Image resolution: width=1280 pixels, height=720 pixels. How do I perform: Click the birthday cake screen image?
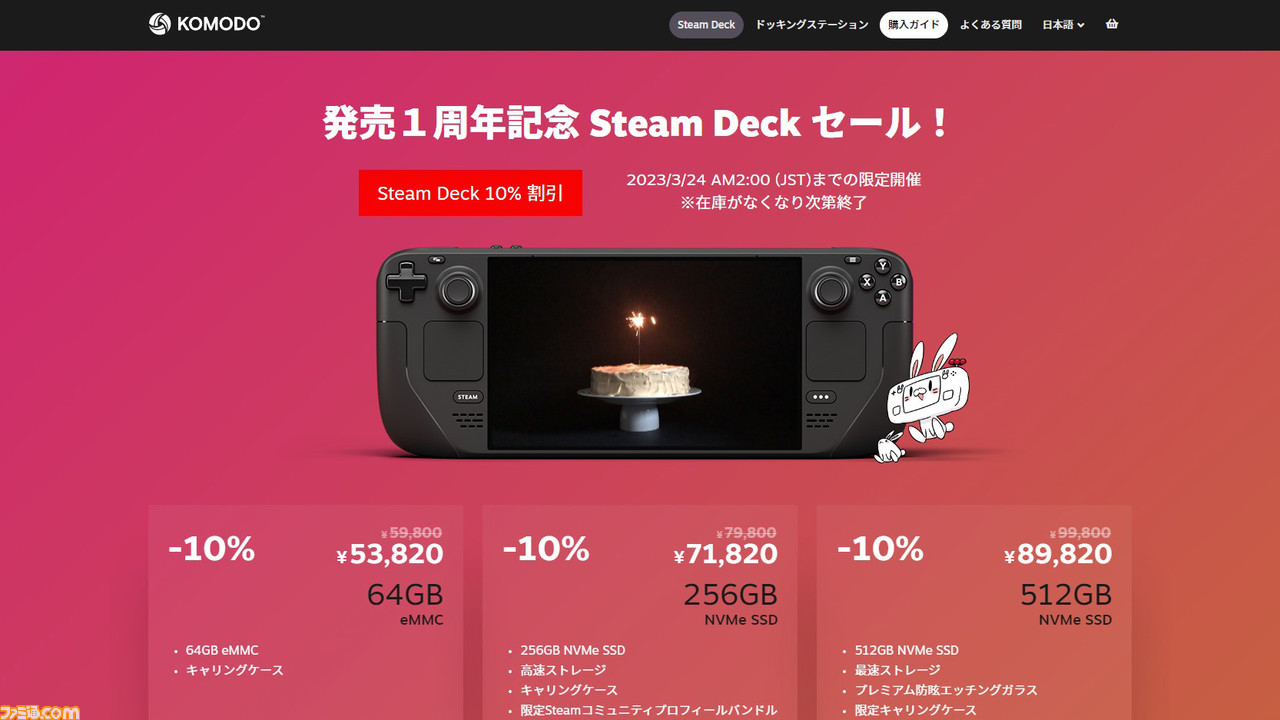(x=645, y=353)
